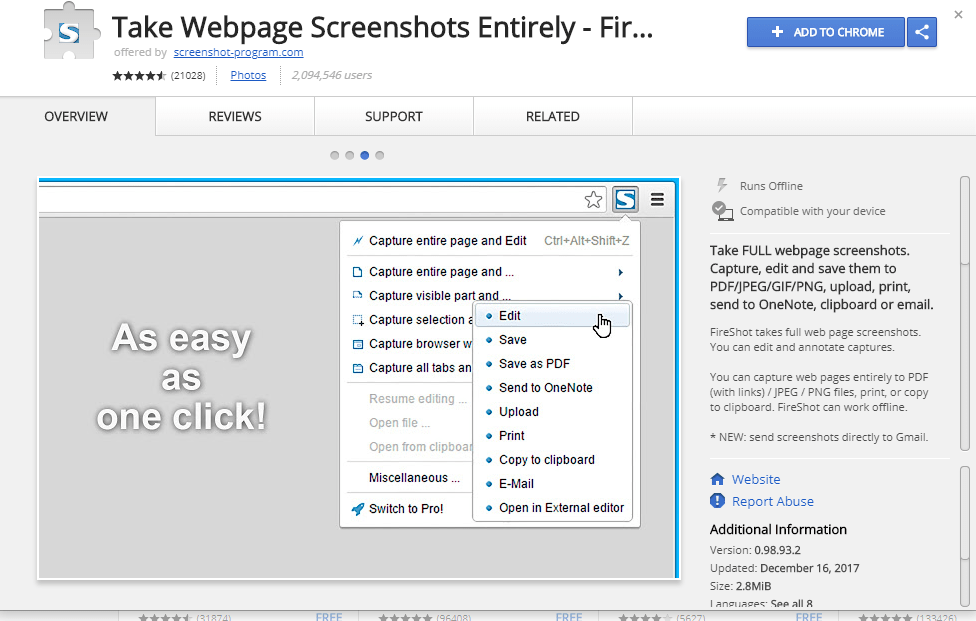The height and width of the screenshot is (621, 976).
Task: Click the window icon beside Capture browser
Action: (x=358, y=344)
